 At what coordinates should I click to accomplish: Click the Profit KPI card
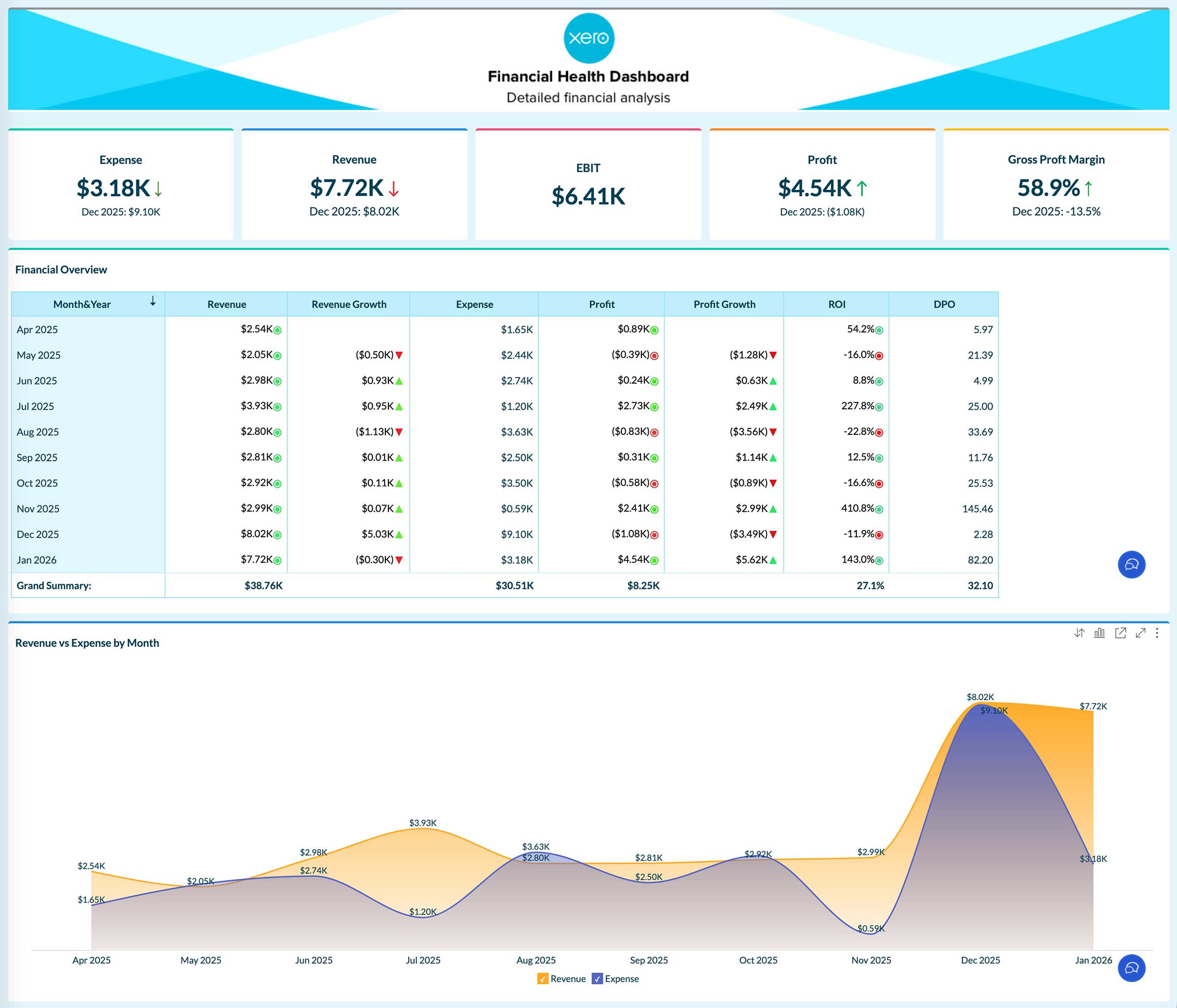click(x=821, y=184)
